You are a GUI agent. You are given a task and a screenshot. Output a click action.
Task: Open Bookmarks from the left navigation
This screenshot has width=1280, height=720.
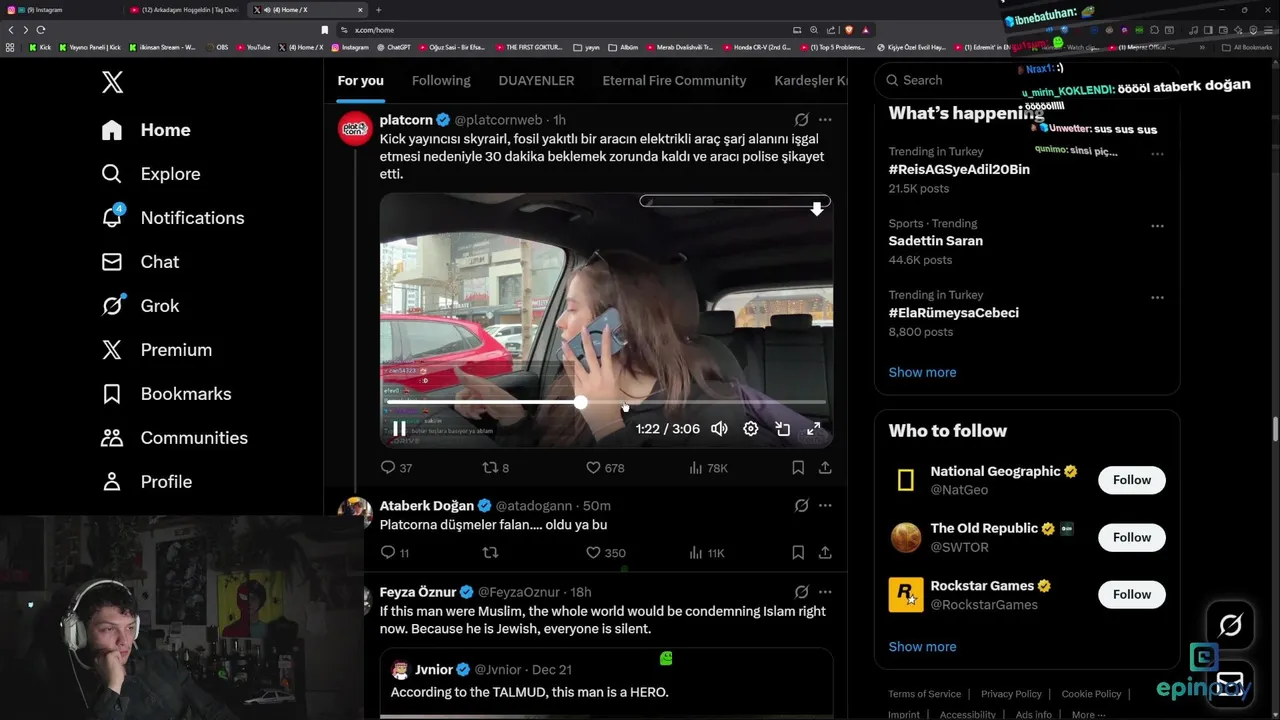click(x=166, y=394)
